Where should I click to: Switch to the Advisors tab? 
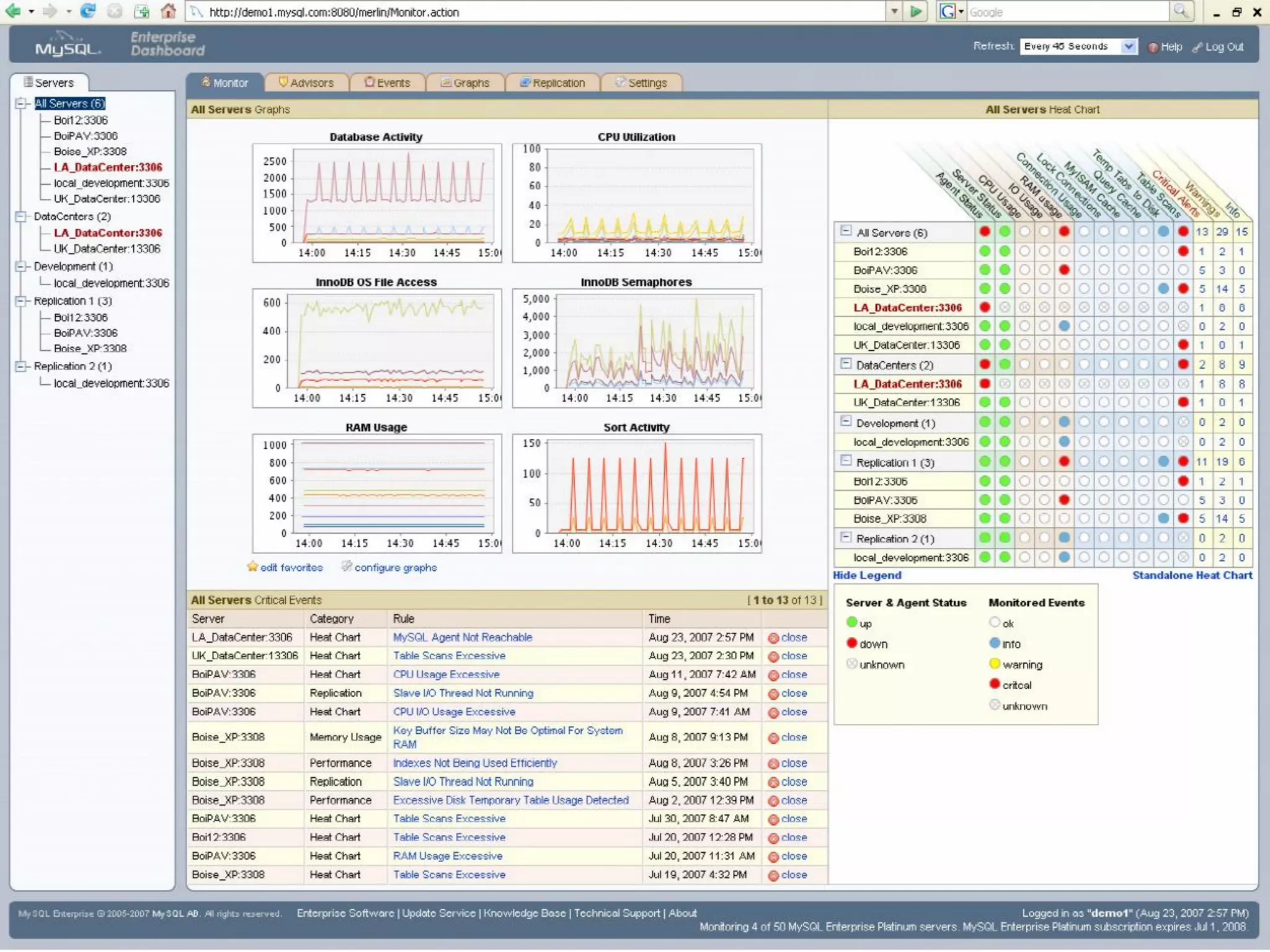tap(306, 83)
